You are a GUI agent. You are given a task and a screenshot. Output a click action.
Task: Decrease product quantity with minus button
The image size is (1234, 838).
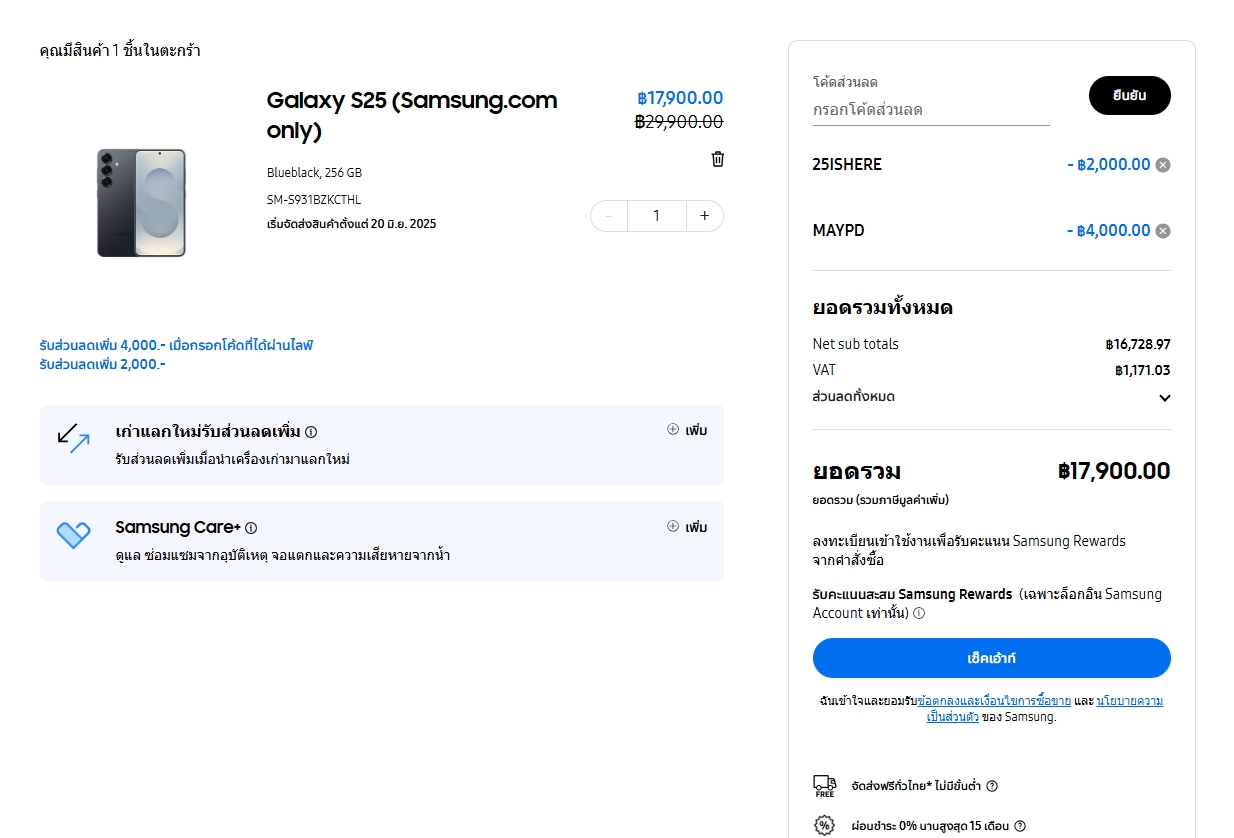(609, 216)
